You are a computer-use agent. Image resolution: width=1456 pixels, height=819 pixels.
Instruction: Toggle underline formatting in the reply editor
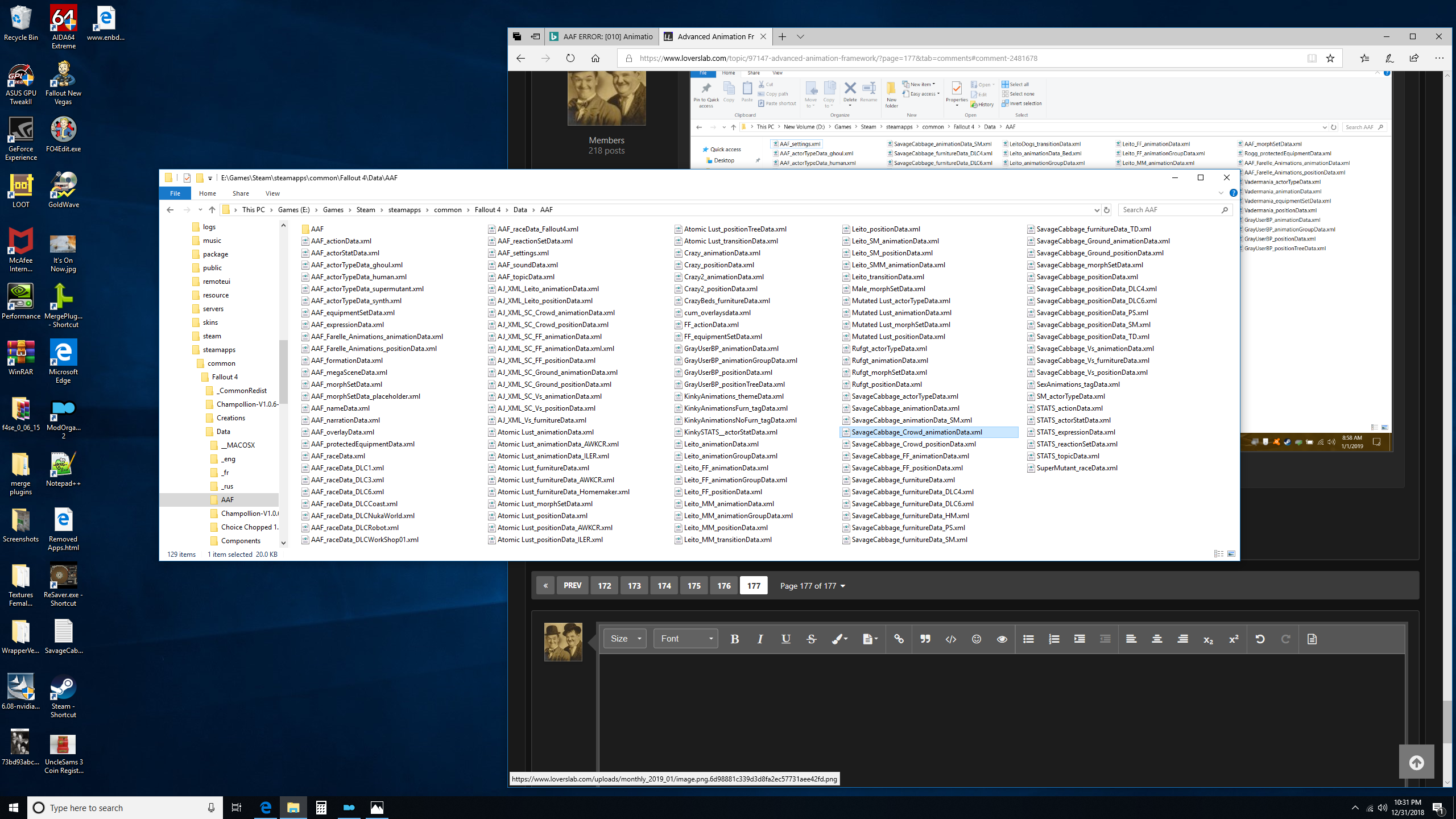[x=785, y=639]
